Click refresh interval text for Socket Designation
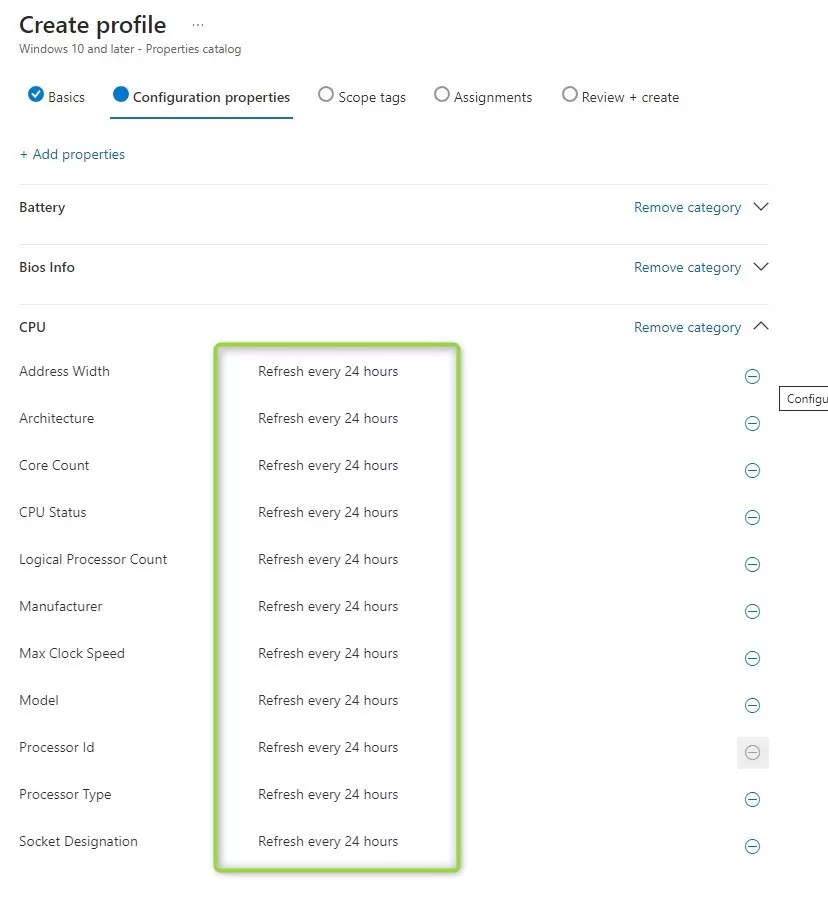This screenshot has width=828, height=913. (328, 842)
